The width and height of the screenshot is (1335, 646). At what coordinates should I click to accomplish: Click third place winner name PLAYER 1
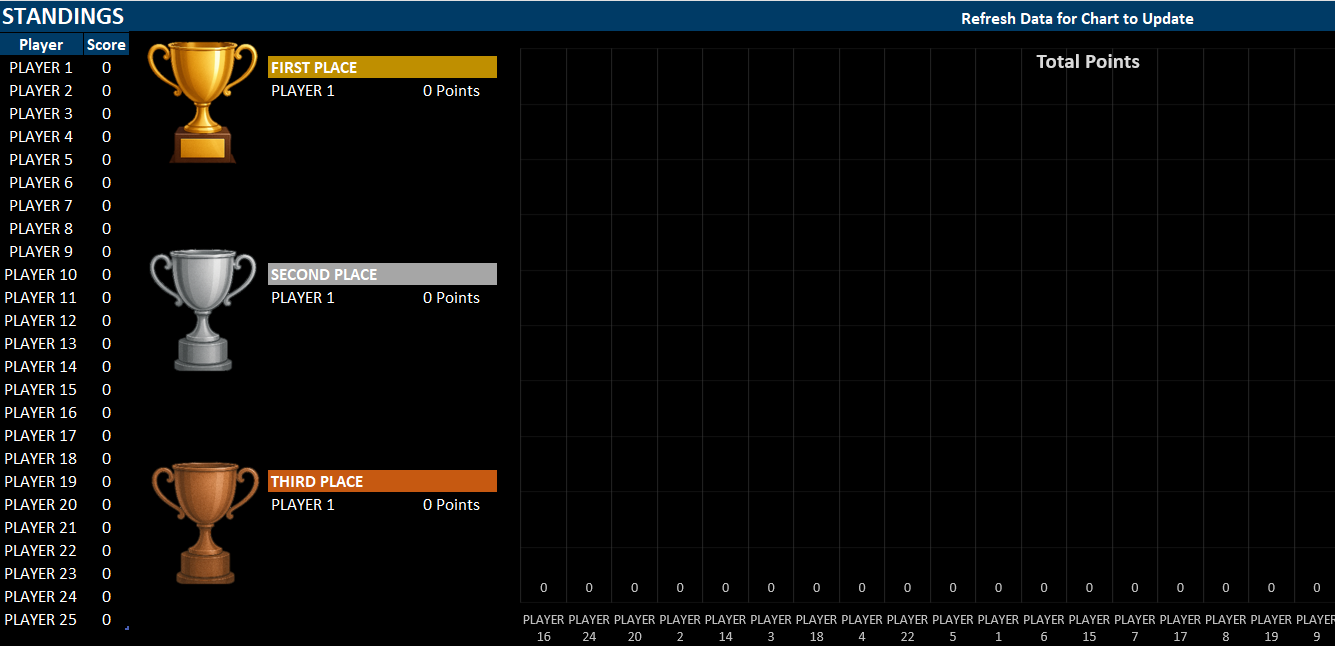pyautogui.click(x=303, y=505)
